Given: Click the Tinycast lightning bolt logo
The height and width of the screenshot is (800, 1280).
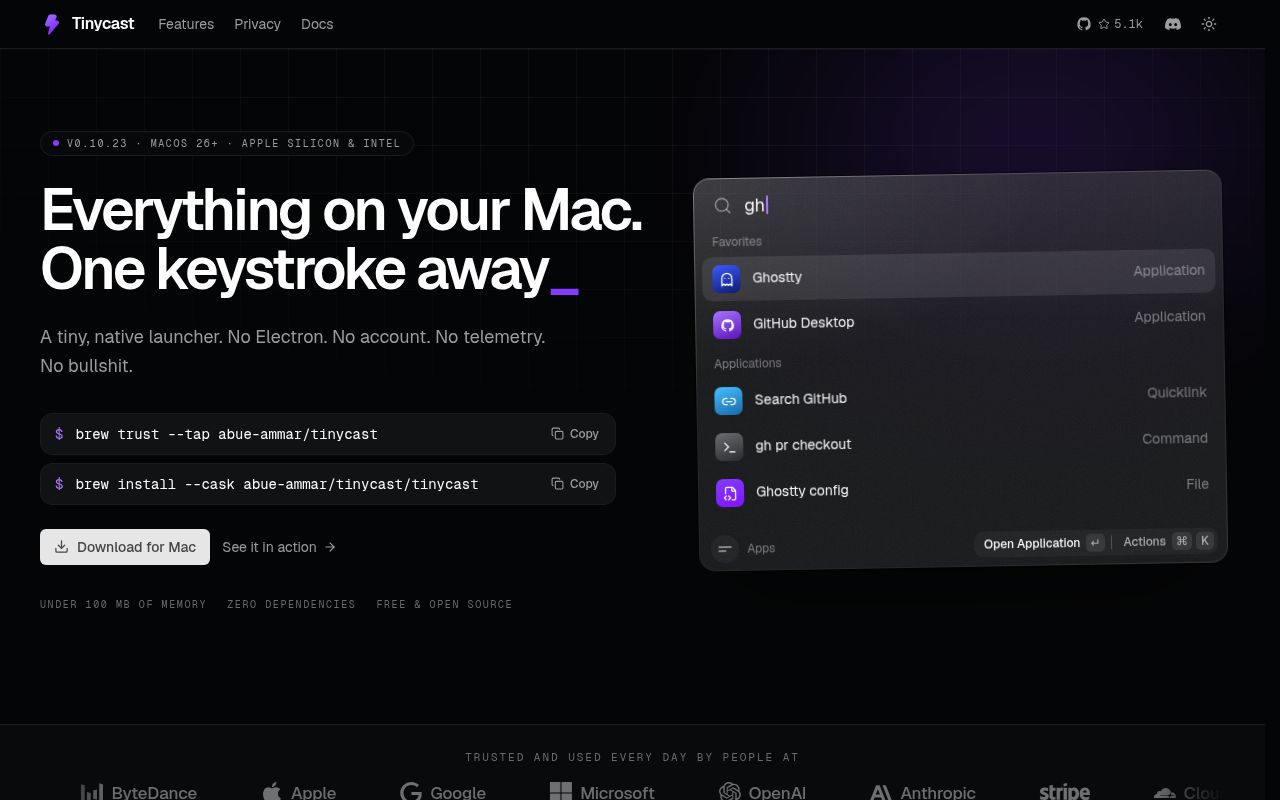Looking at the screenshot, I should click(52, 24).
